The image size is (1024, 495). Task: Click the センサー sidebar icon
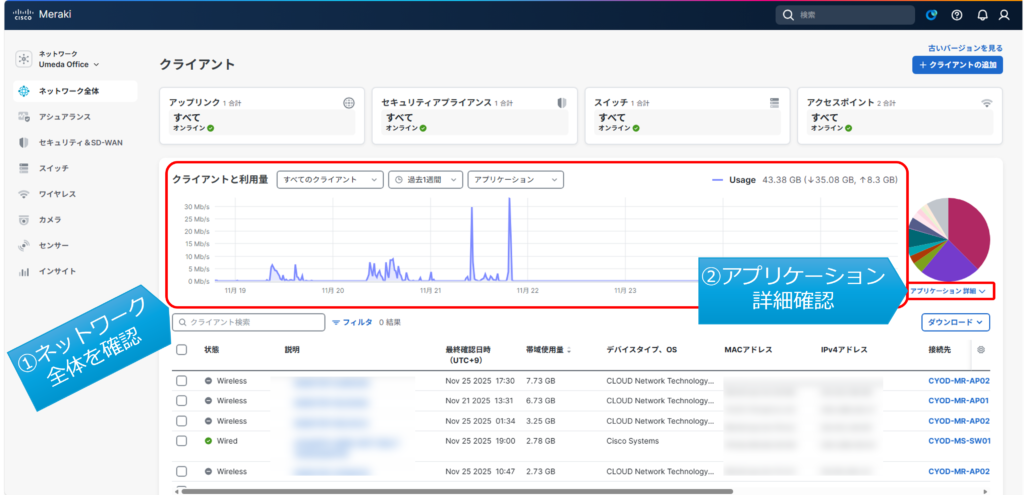(24, 246)
